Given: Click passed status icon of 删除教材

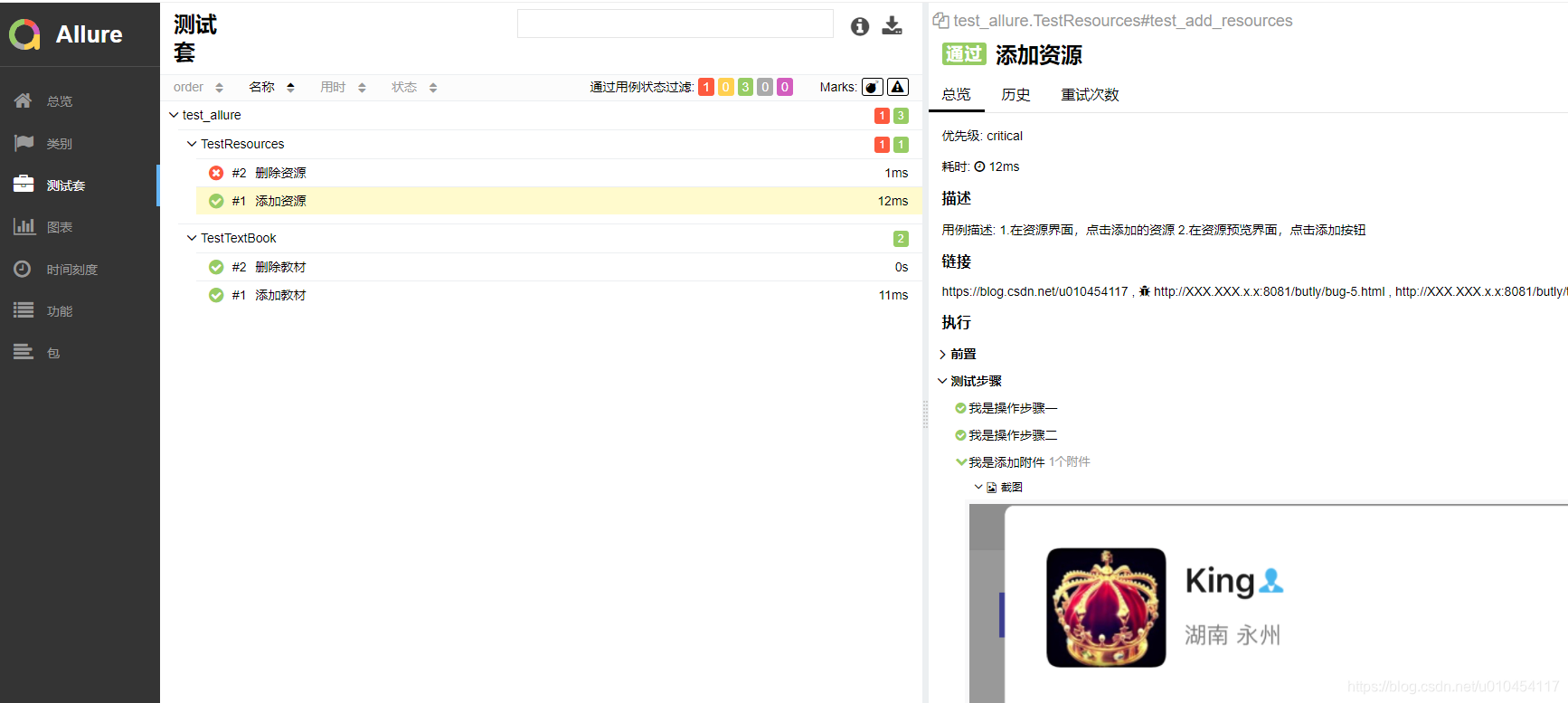Looking at the screenshot, I should coord(216,267).
